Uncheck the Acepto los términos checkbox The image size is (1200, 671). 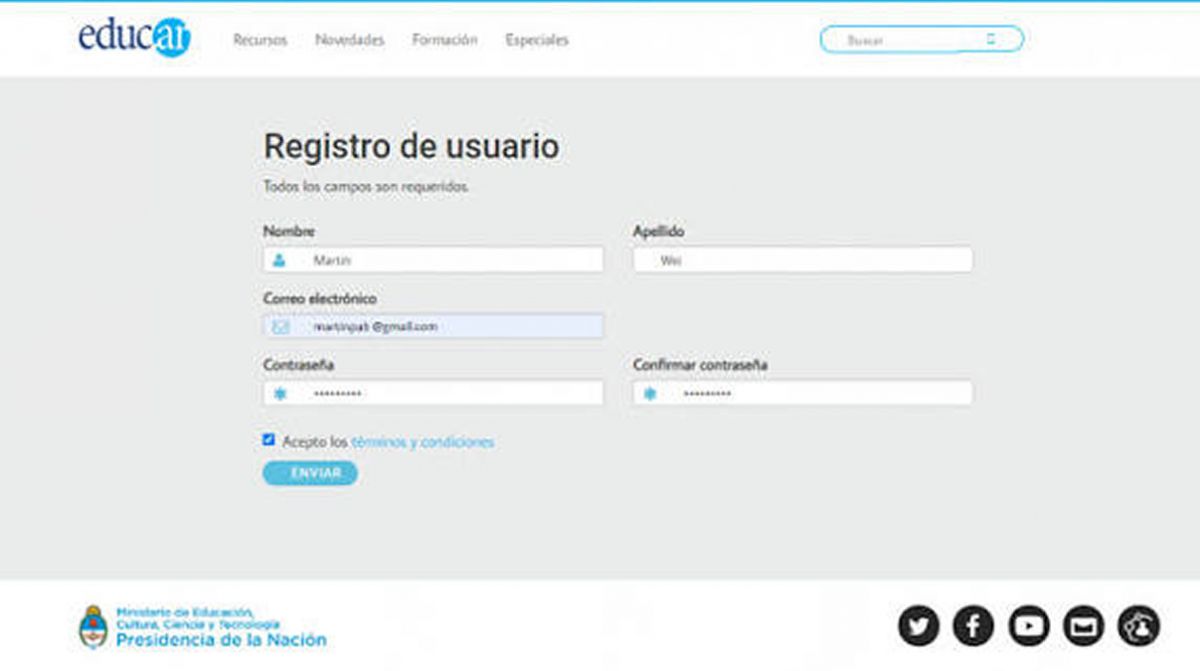[268, 439]
